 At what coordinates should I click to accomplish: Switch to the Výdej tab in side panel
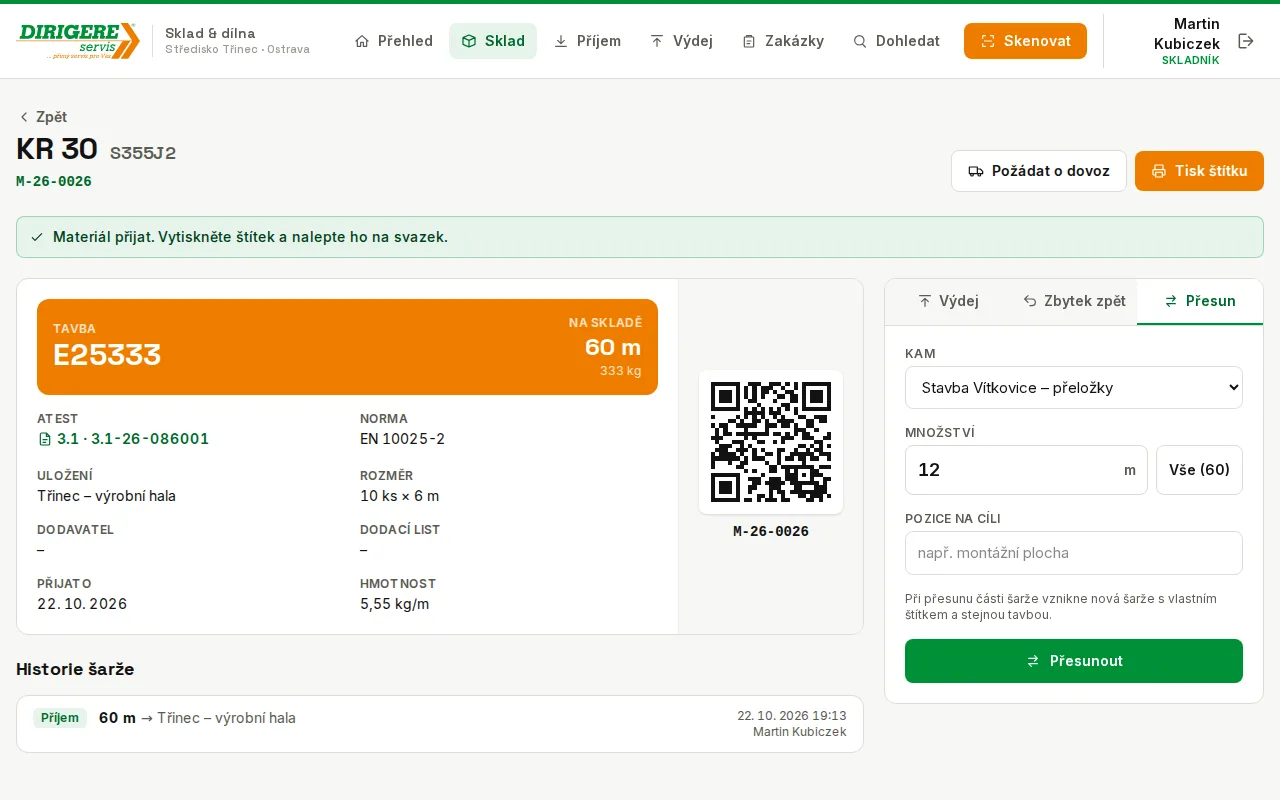pos(948,301)
